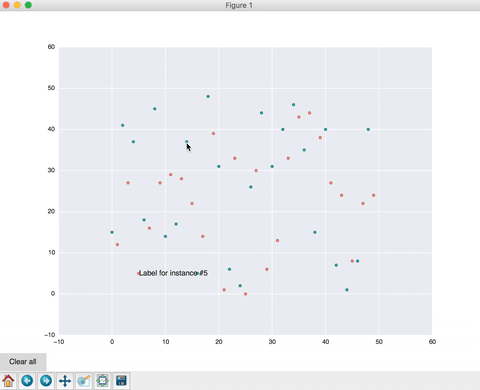Maximize the Figure 1 window

point(28,5)
